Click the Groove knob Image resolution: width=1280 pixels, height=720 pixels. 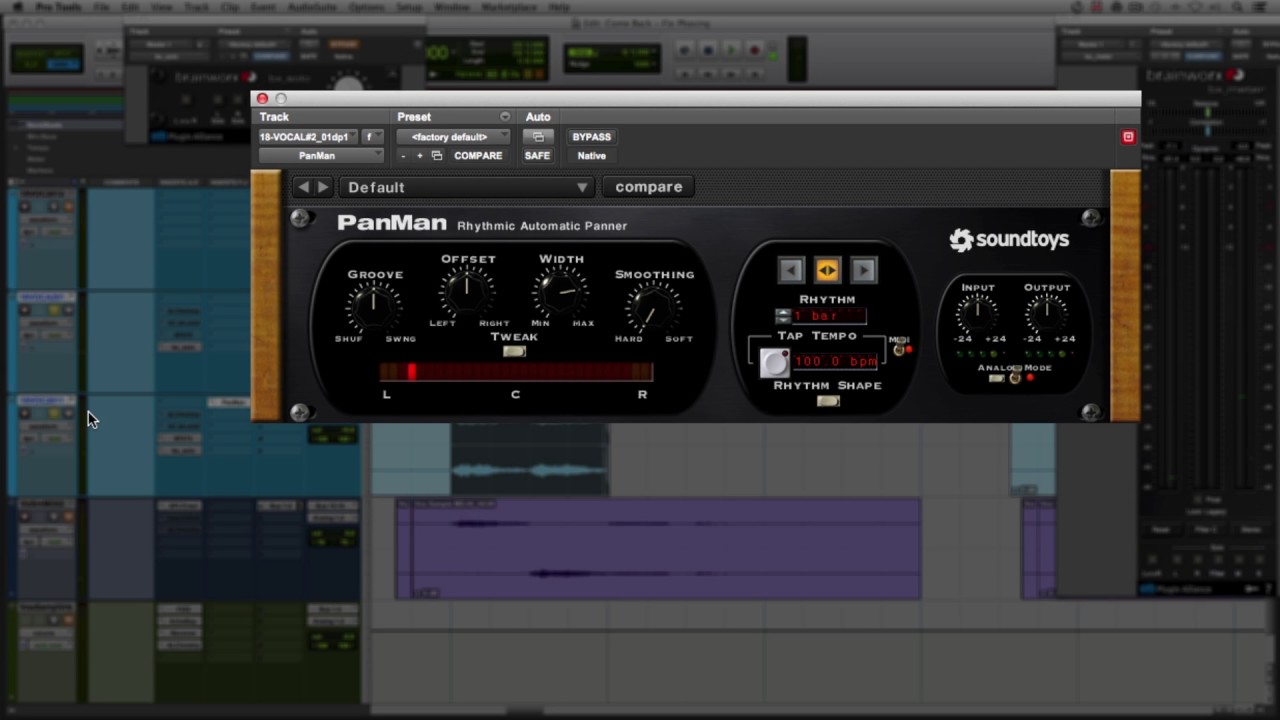pyautogui.click(x=374, y=307)
